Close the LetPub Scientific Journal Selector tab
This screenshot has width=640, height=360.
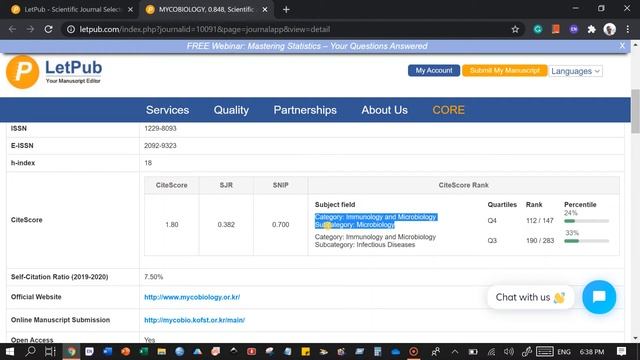click(x=131, y=9)
